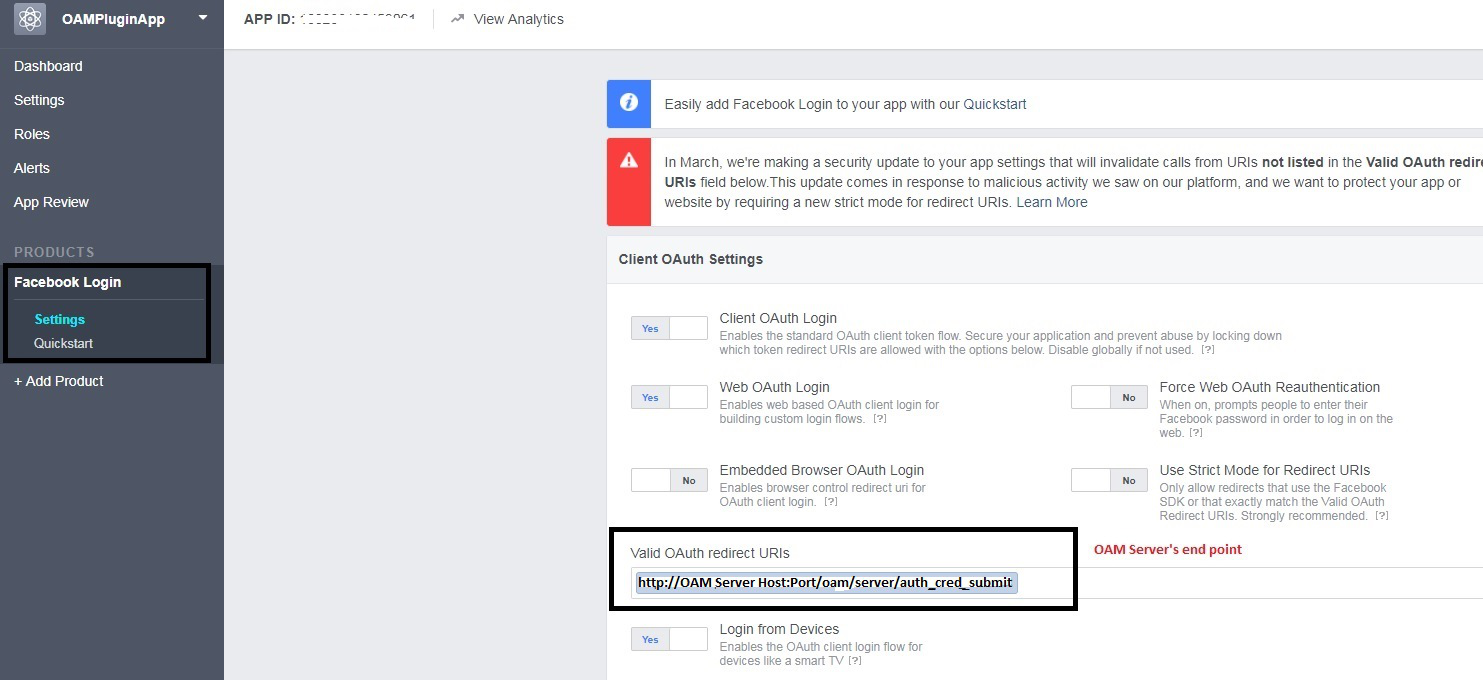Image resolution: width=1483 pixels, height=680 pixels.
Task: Click the APP ID label text
Action: tap(269, 19)
